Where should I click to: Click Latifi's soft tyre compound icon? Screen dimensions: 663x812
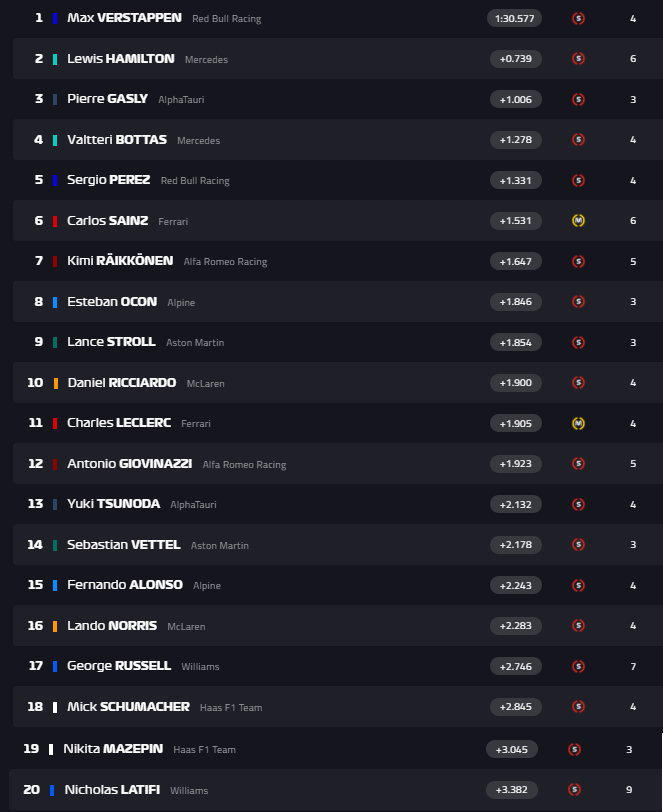click(574, 790)
